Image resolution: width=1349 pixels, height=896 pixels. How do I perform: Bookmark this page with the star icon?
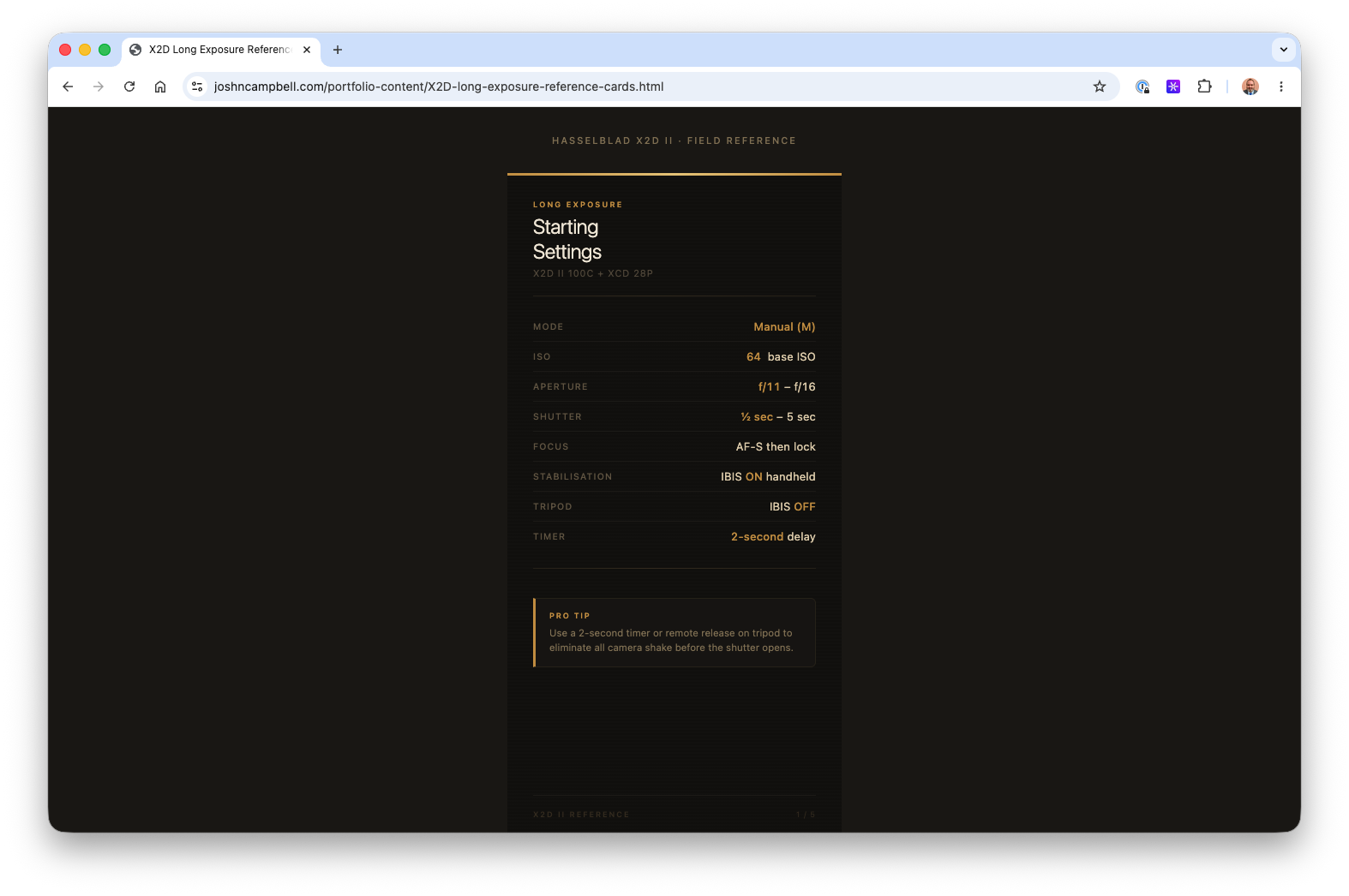1100,87
